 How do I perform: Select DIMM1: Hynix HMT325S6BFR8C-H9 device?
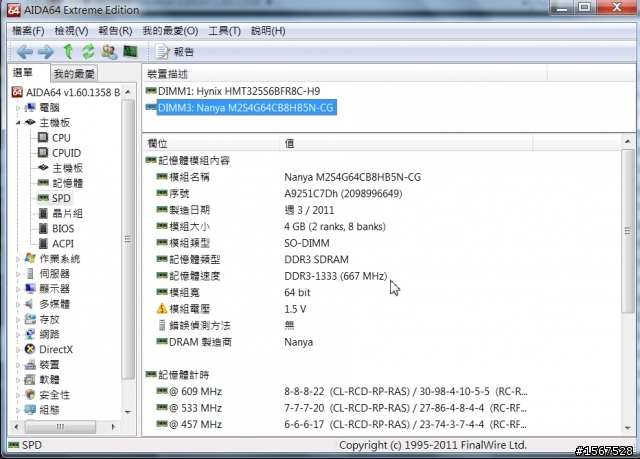pos(239,91)
